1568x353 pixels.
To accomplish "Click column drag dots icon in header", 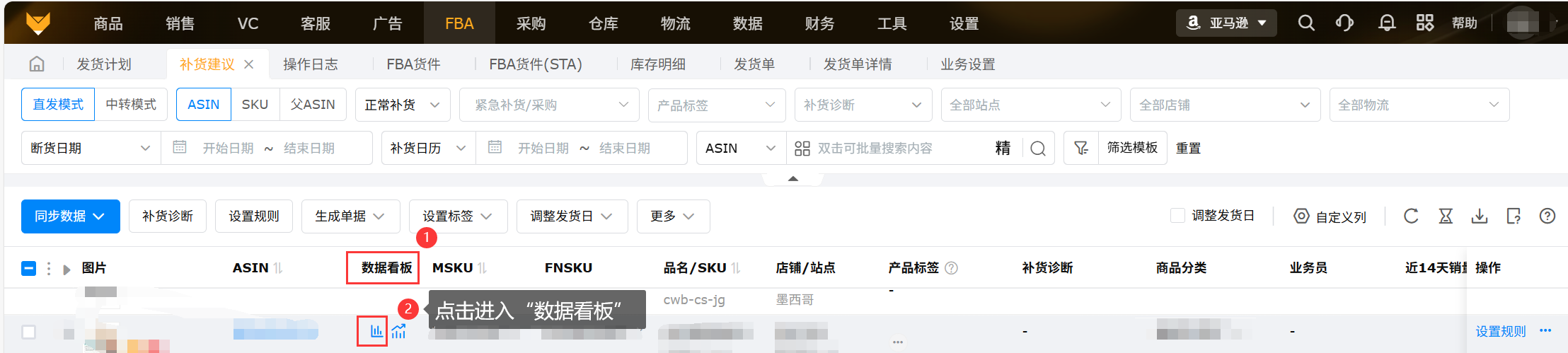I will pyautogui.click(x=49, y=268).
